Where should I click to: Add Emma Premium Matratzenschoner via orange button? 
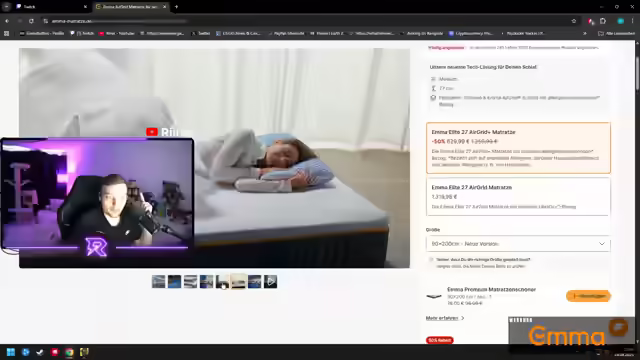[x=588, y=296]
